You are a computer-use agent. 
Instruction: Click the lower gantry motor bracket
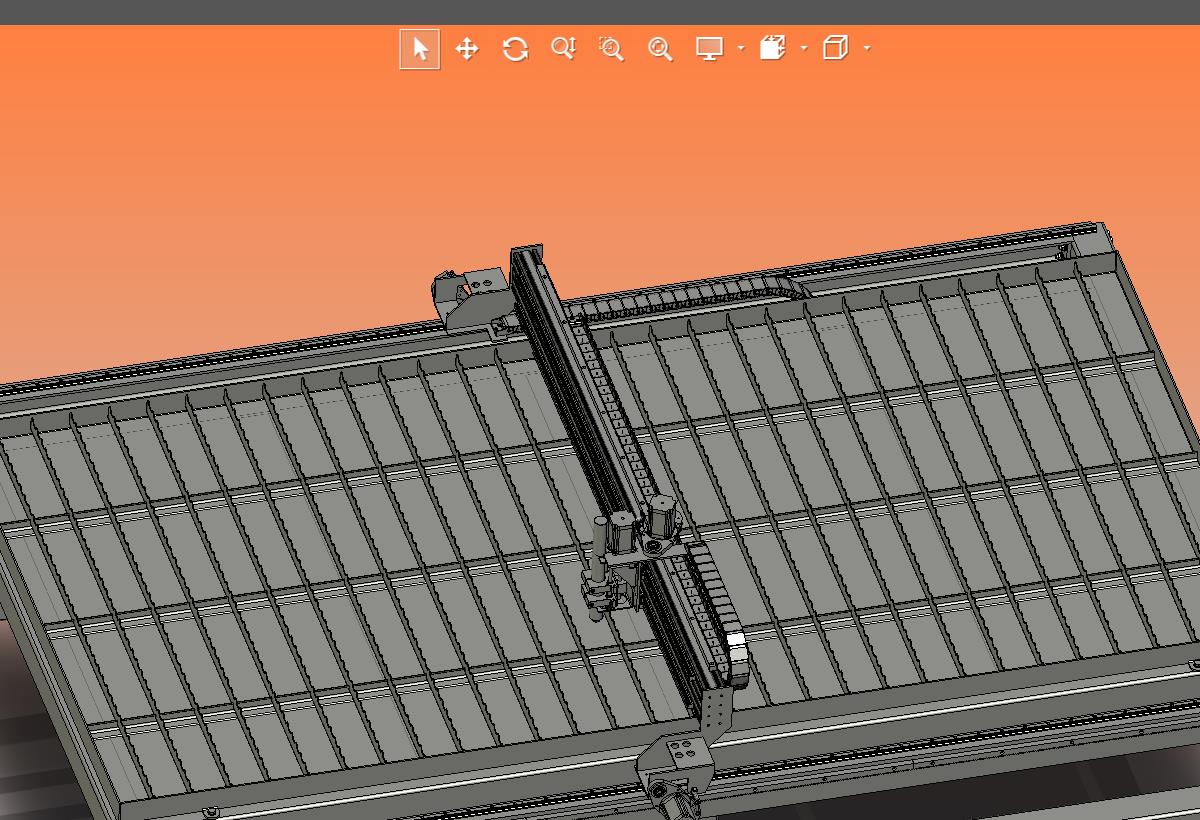tap(675, 770)
